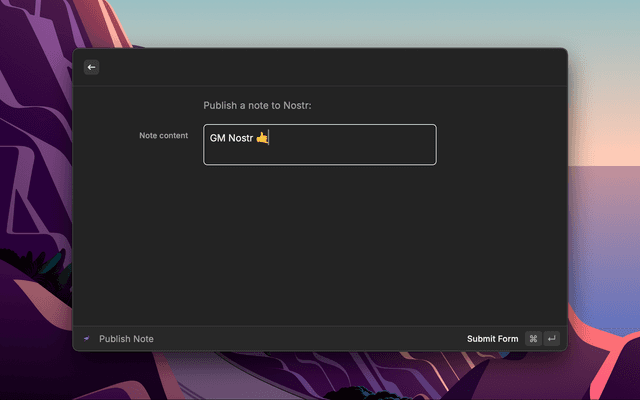
Task: Click the back arrow button
Action: click(x=91, y=67)
